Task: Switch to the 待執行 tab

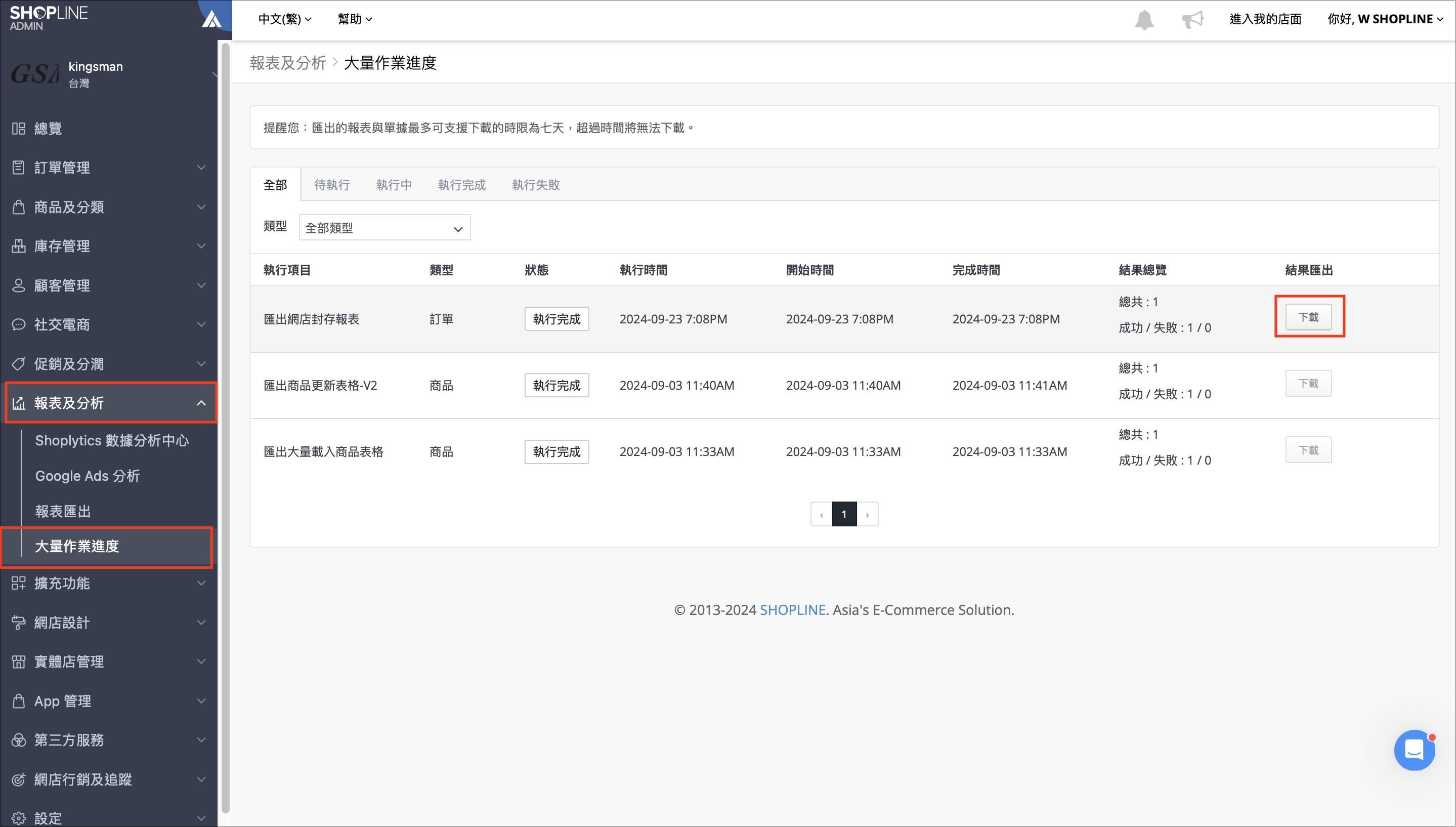Action: click(x=332, y=185)
